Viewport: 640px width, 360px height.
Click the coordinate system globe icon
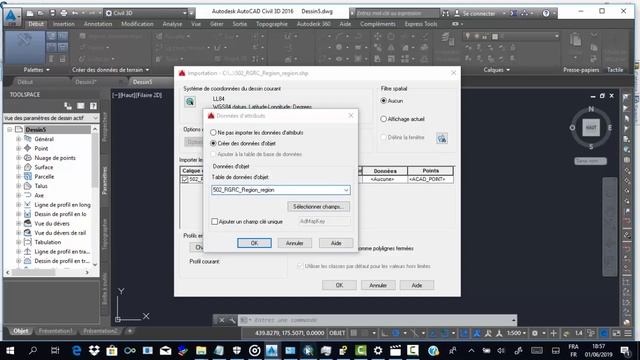click(x=190, y=102)
